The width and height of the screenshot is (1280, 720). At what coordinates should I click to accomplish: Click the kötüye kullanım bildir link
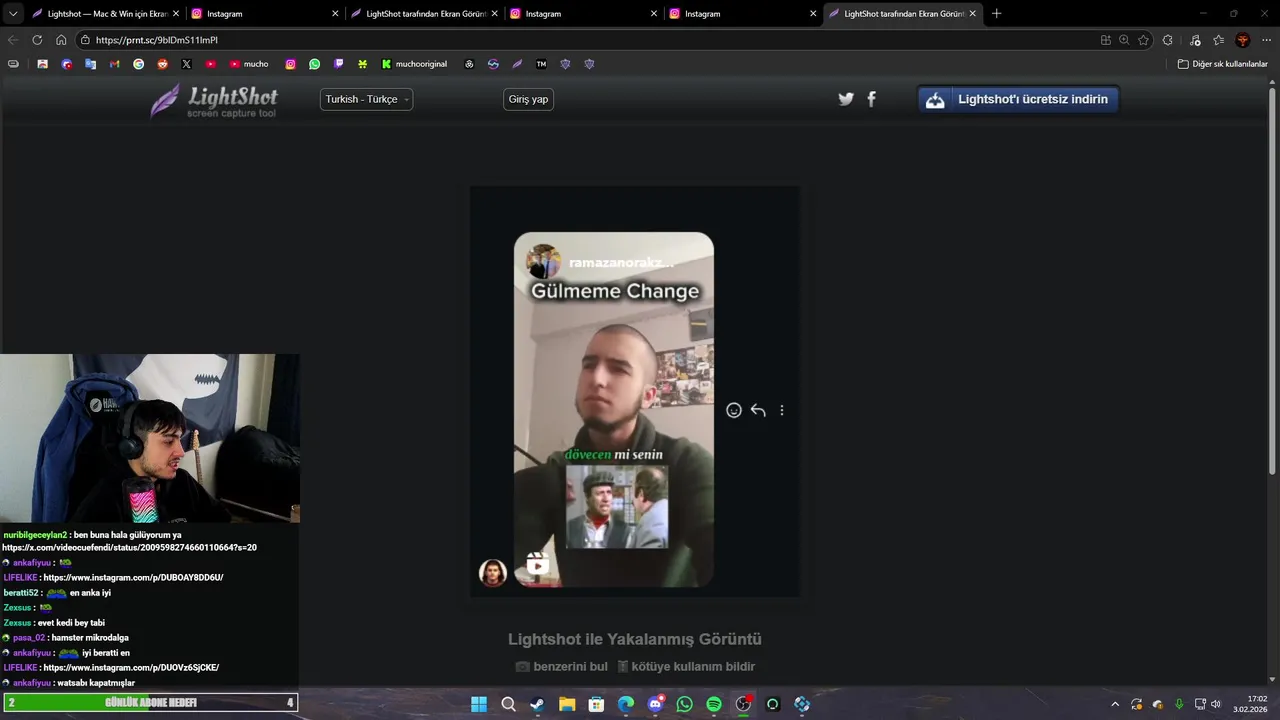click(686, 666)
